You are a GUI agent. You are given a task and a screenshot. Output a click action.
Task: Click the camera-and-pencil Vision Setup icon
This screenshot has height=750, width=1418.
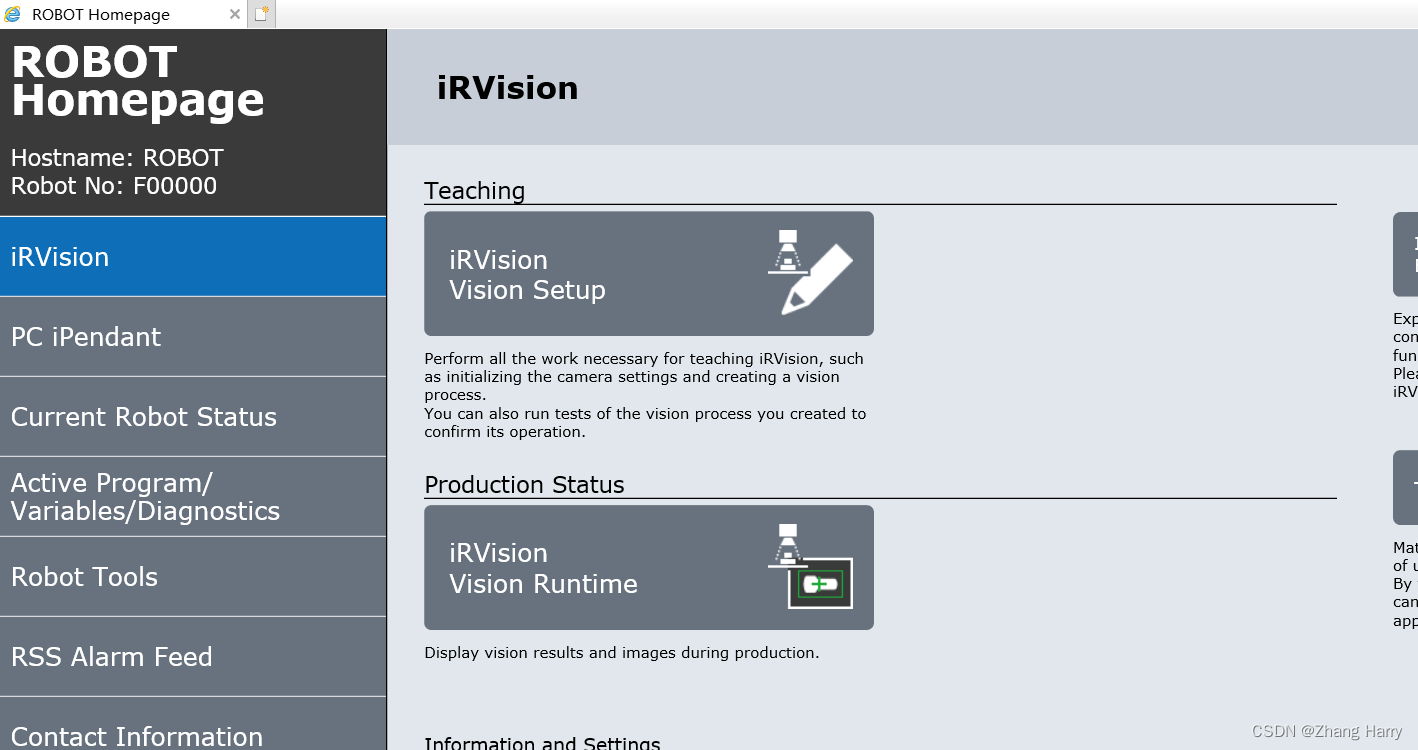(810, 273)
